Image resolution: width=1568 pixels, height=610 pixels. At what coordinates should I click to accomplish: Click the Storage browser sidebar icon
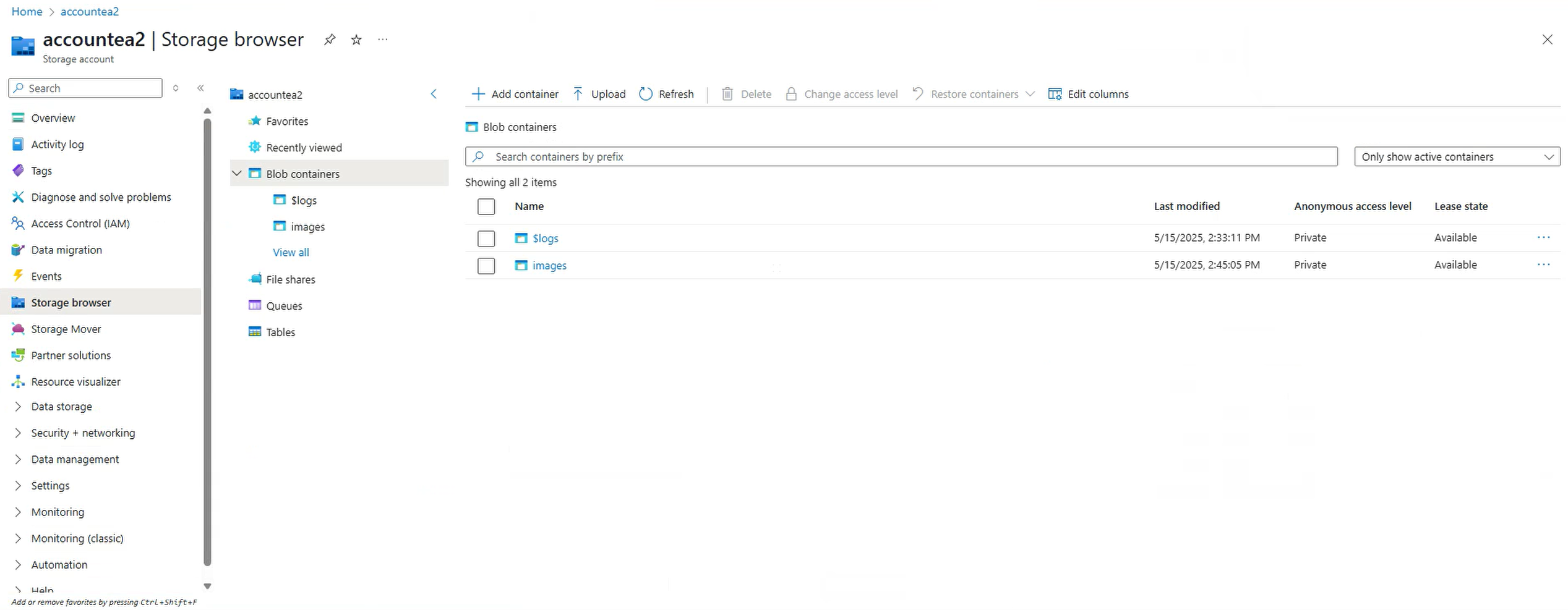(x=18, y=303)
